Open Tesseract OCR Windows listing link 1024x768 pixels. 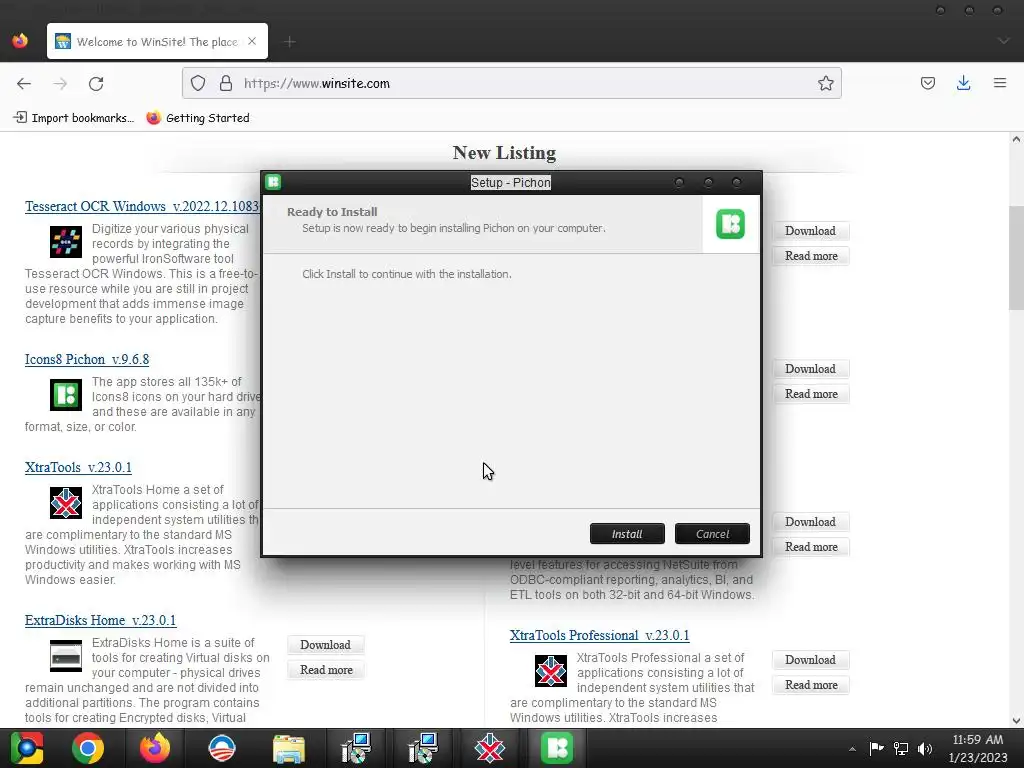tap(142, 206)
